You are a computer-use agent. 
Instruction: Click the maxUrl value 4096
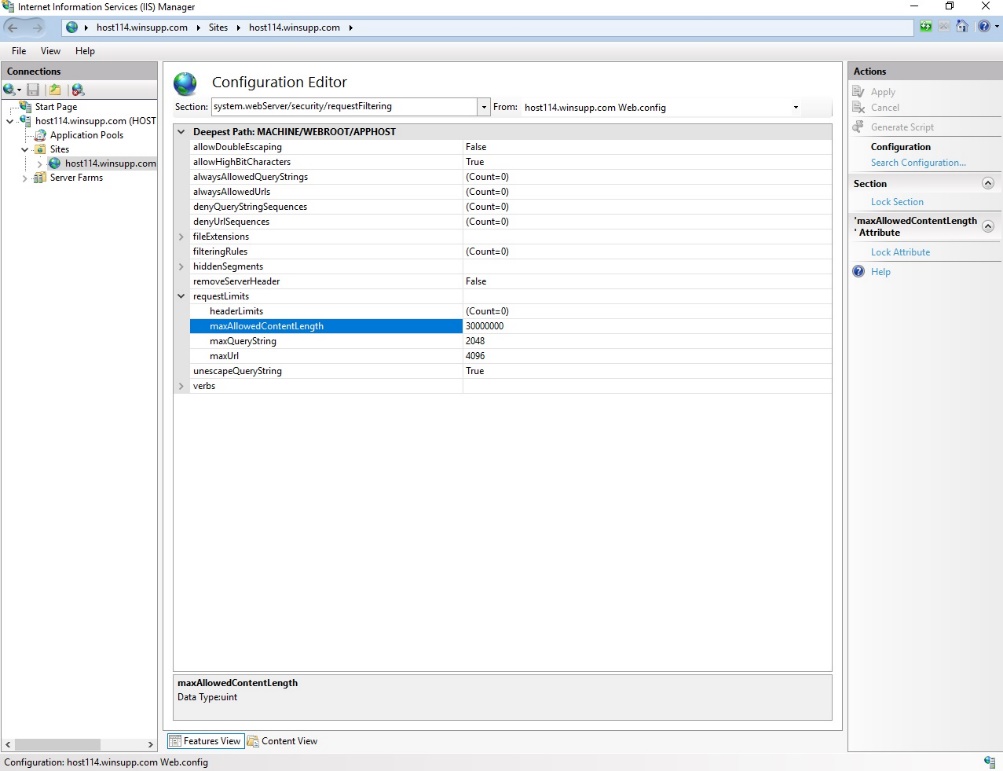475,356
